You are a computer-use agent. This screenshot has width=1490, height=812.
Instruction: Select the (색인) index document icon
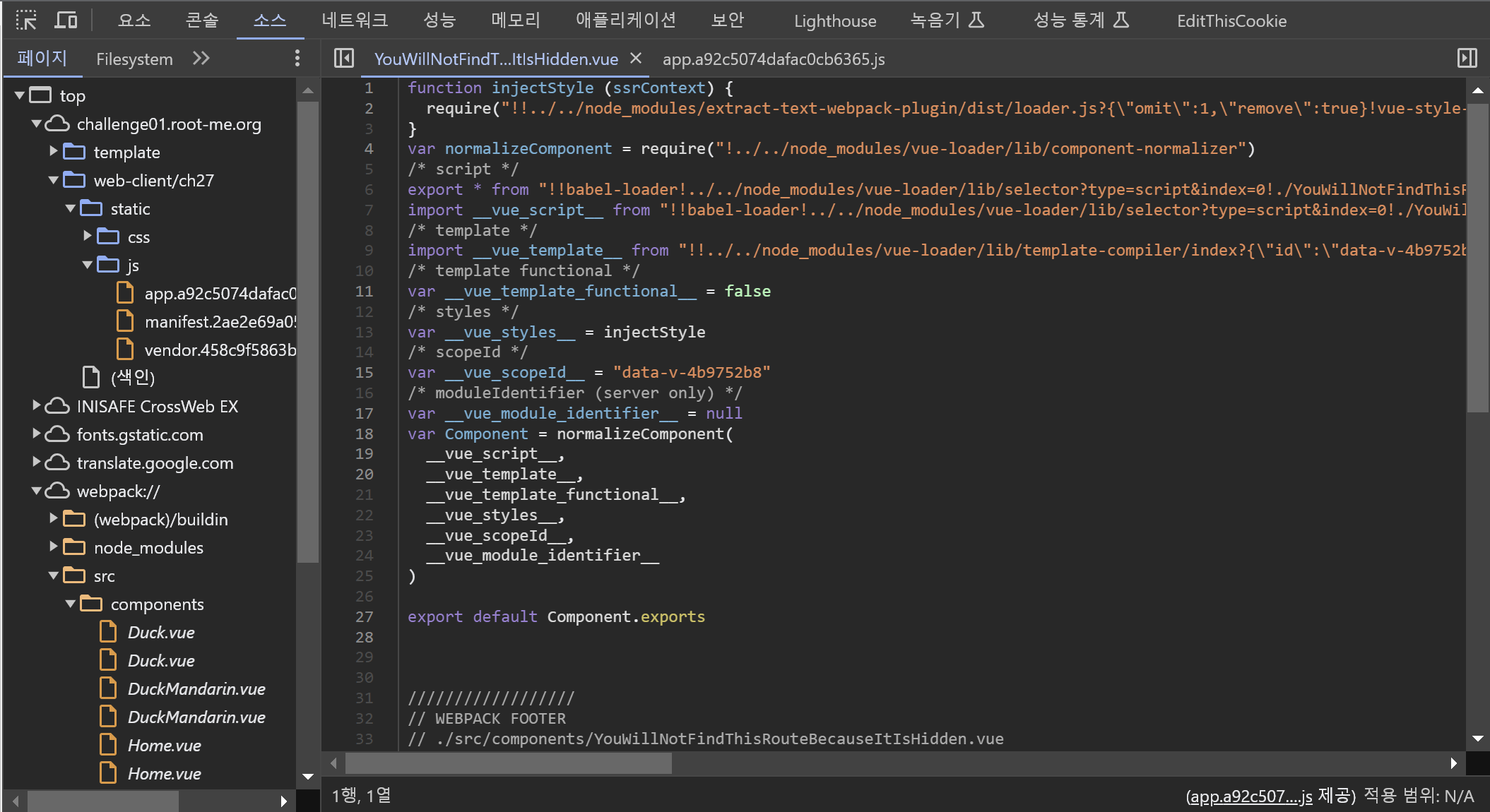91,378
